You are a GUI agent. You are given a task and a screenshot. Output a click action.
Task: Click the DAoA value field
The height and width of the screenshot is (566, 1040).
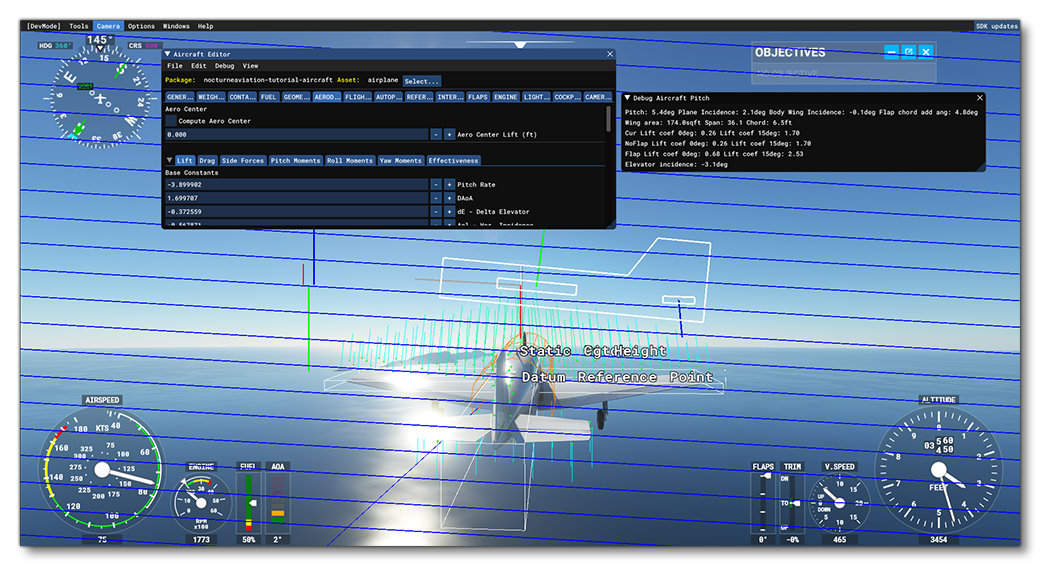(x=296, y=198)
